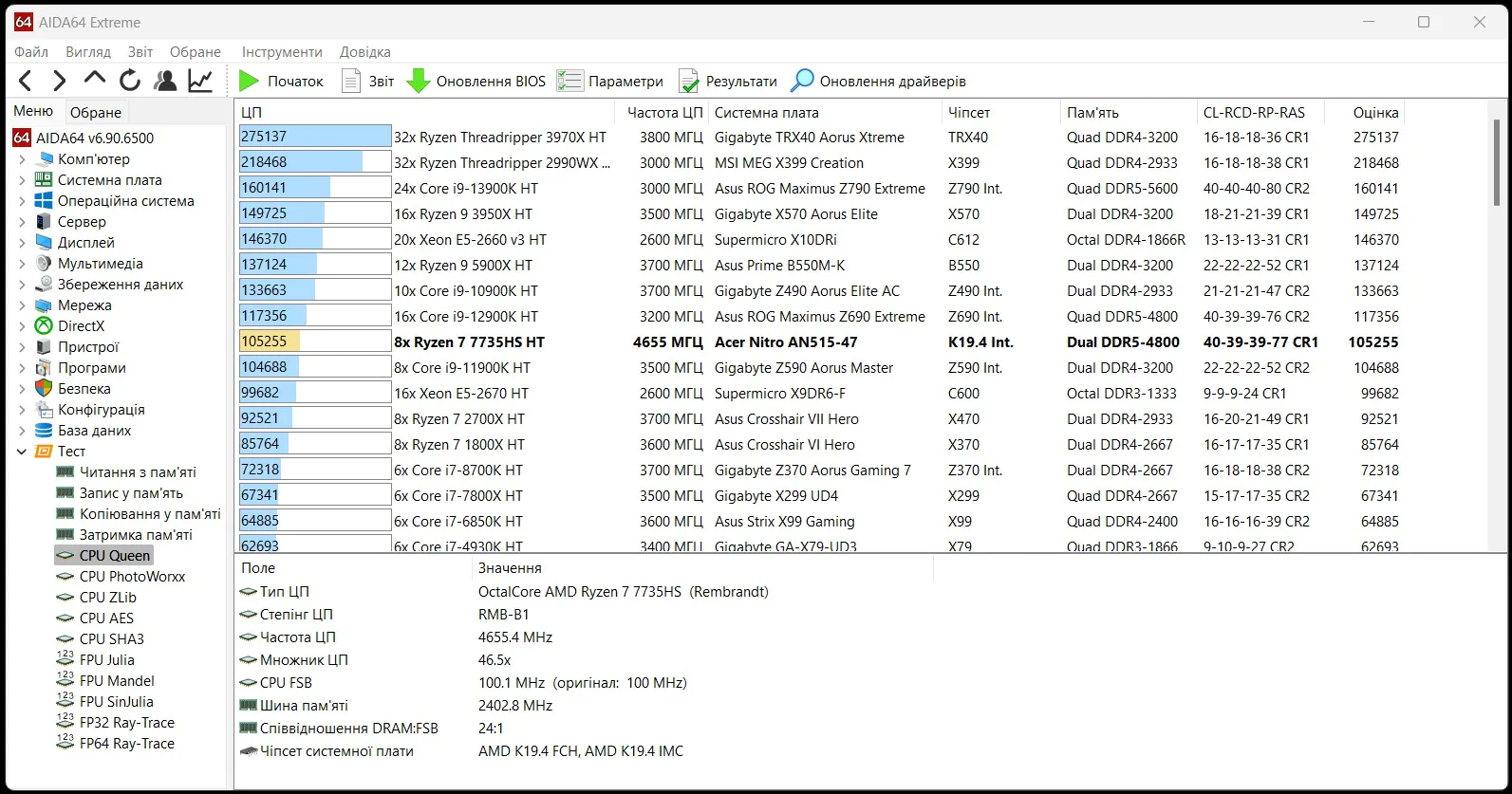Select the База даних tree item

83,431
